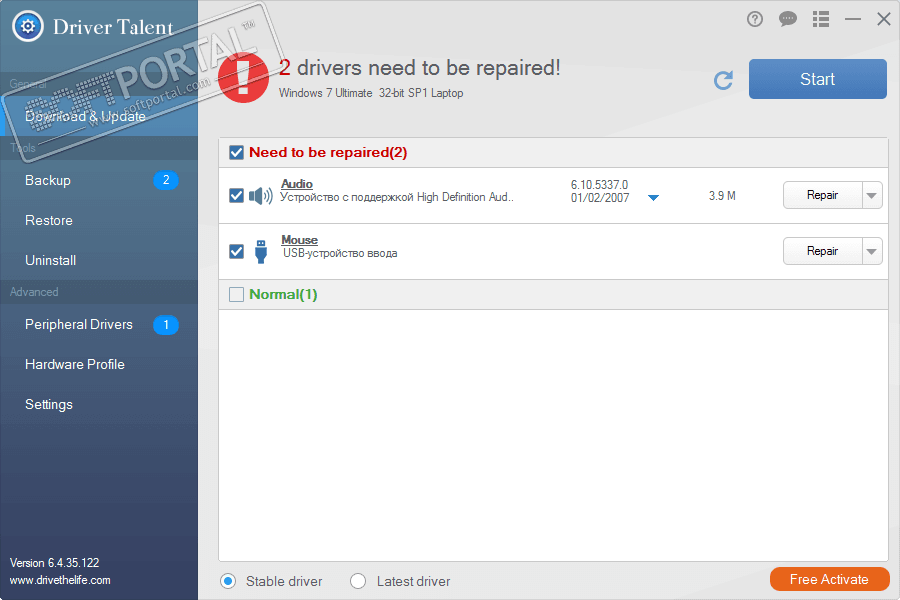Close the Driver Talent window

(x=884, y=20)
